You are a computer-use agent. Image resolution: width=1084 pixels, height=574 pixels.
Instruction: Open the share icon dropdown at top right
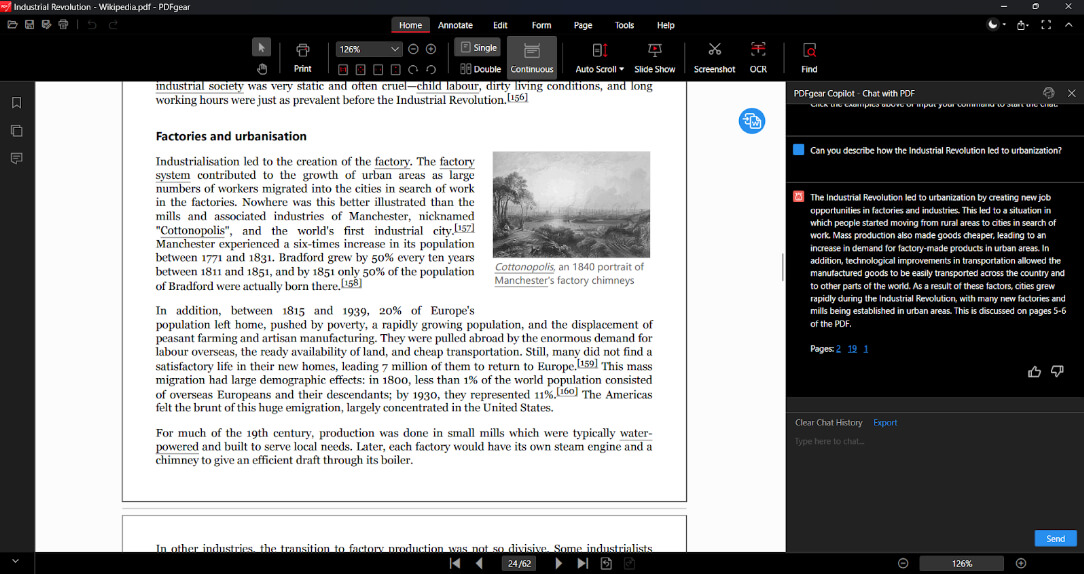point(1022,25)
